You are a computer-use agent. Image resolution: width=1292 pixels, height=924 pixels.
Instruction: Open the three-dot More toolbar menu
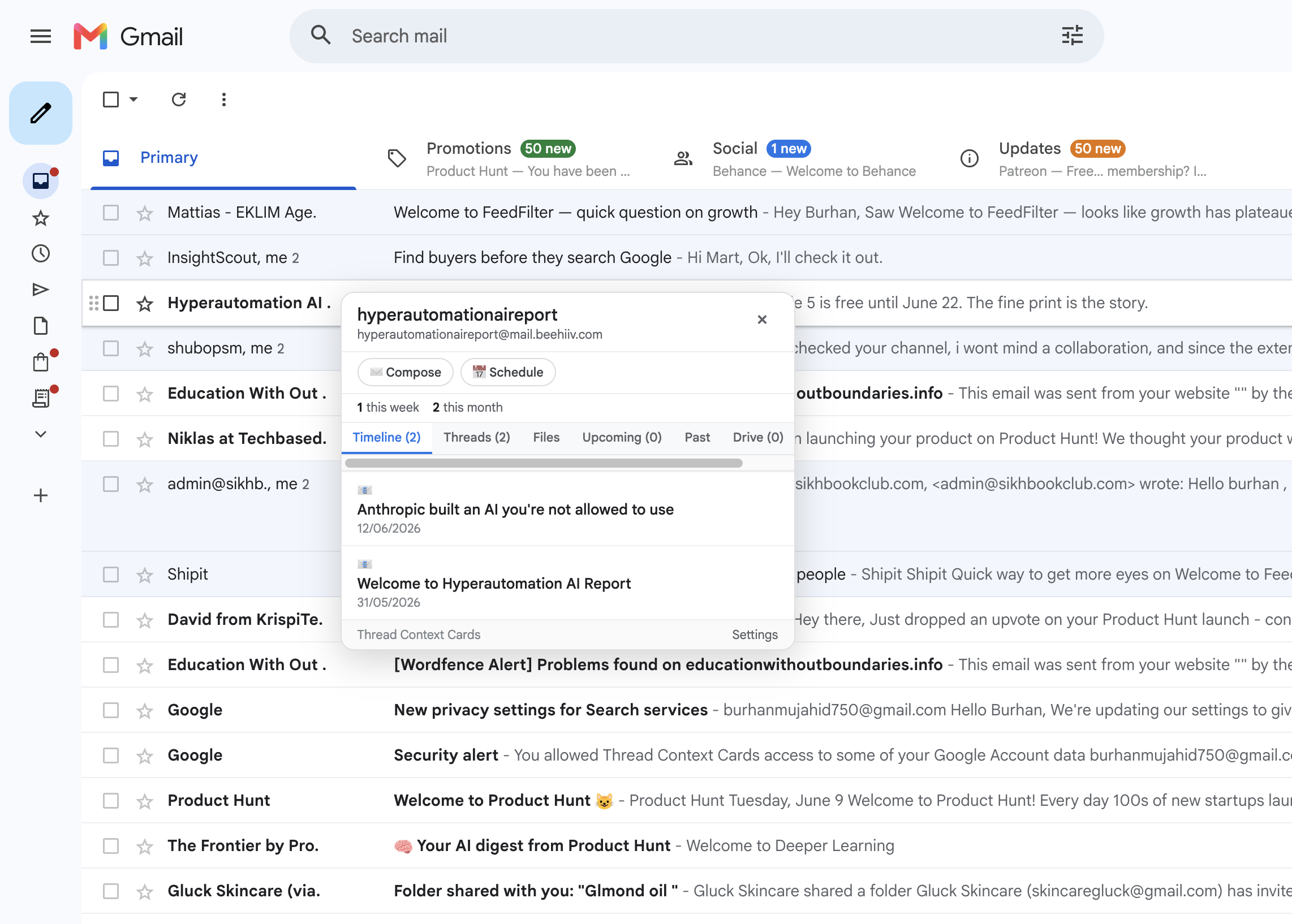coord(223,100)
